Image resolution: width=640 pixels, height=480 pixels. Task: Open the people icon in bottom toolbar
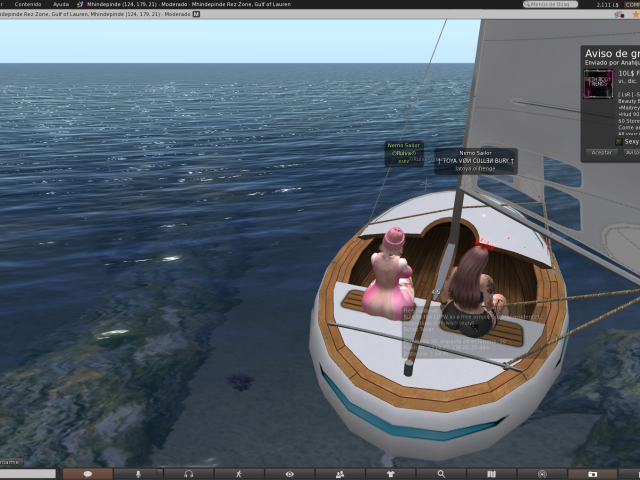coord(340,473)
